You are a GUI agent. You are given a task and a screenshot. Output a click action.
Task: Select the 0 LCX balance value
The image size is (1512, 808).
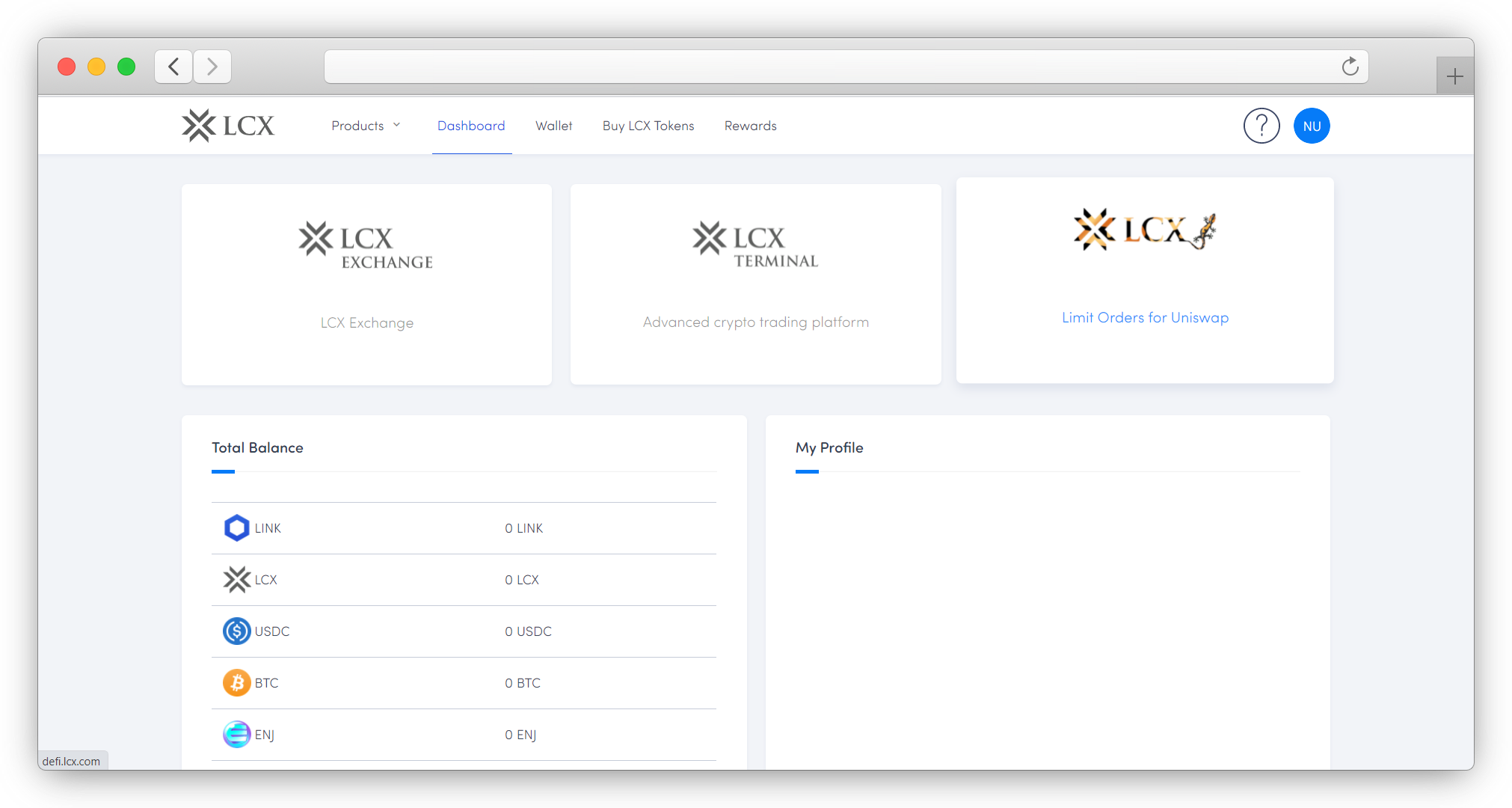pyautogui.click(x=521, y=580)
